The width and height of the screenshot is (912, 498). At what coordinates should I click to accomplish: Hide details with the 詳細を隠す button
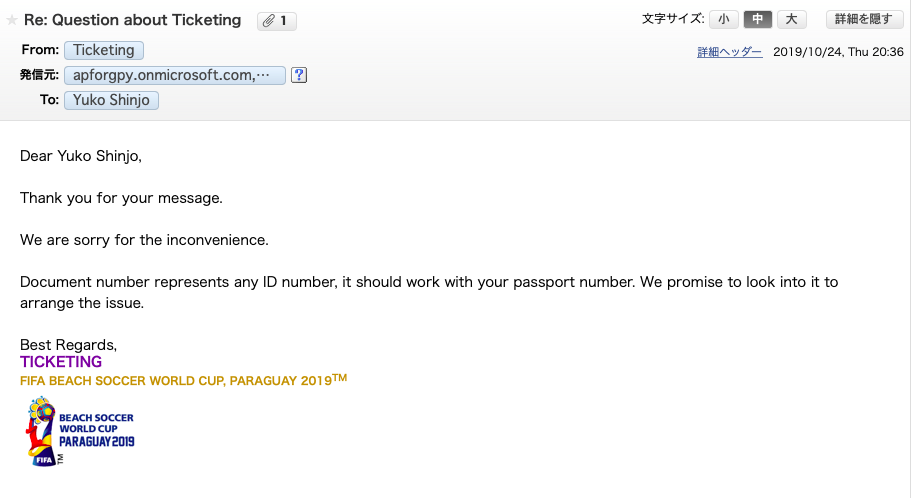click(x=864, y=19)
